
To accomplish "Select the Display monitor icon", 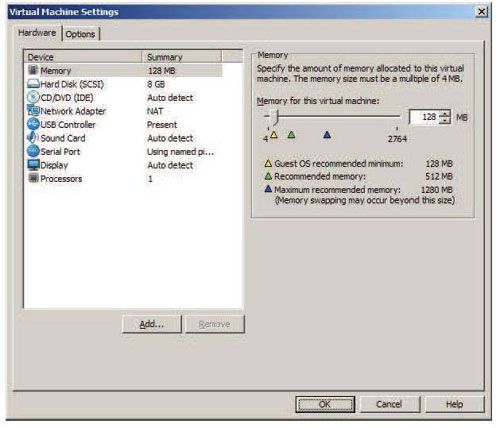I will click(x=33, y=165).
